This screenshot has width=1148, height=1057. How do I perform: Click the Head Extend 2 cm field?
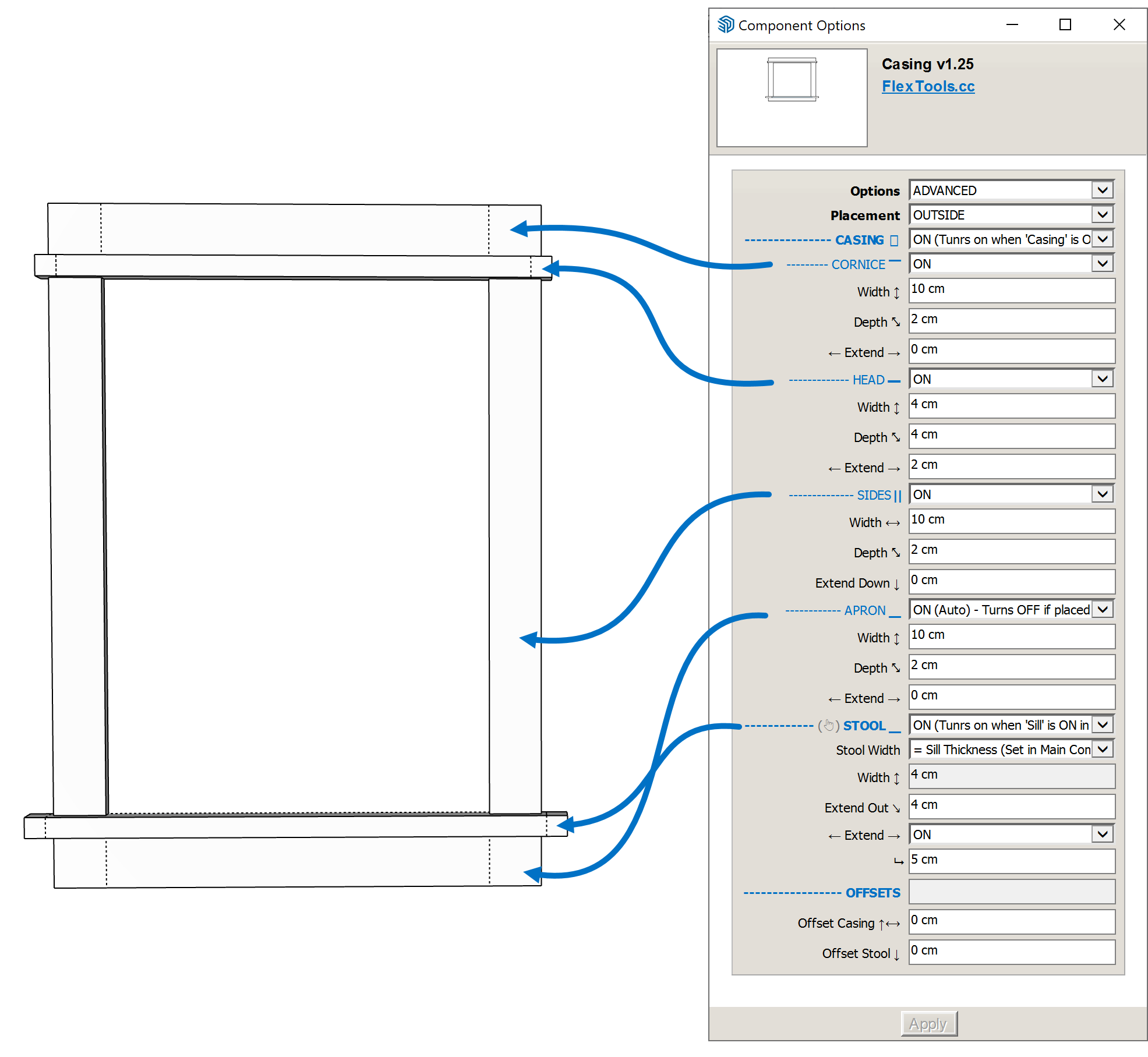point(1011,466)
